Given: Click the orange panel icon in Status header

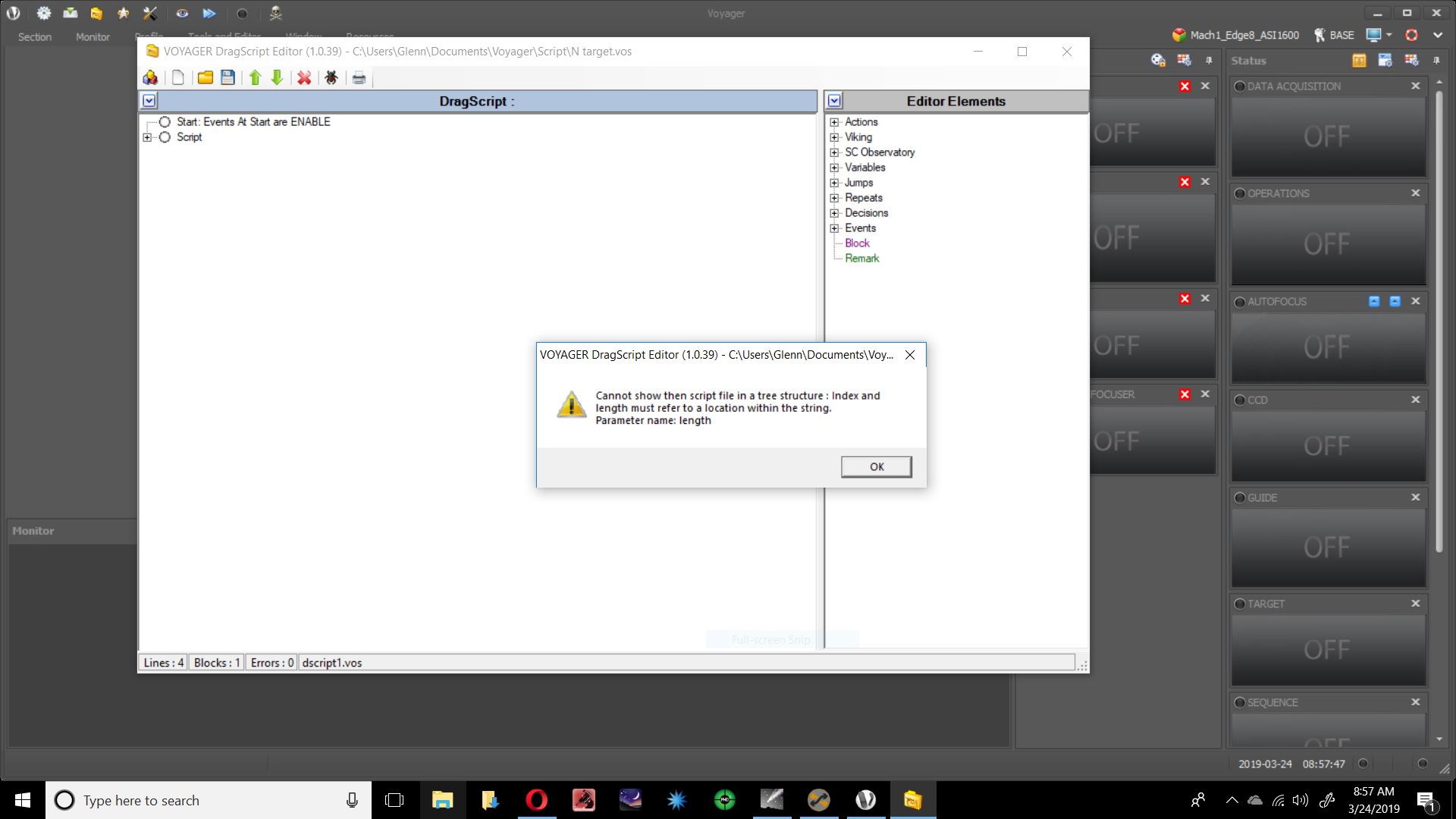Looking at the screenshot, I should (x=1359, y=61).
